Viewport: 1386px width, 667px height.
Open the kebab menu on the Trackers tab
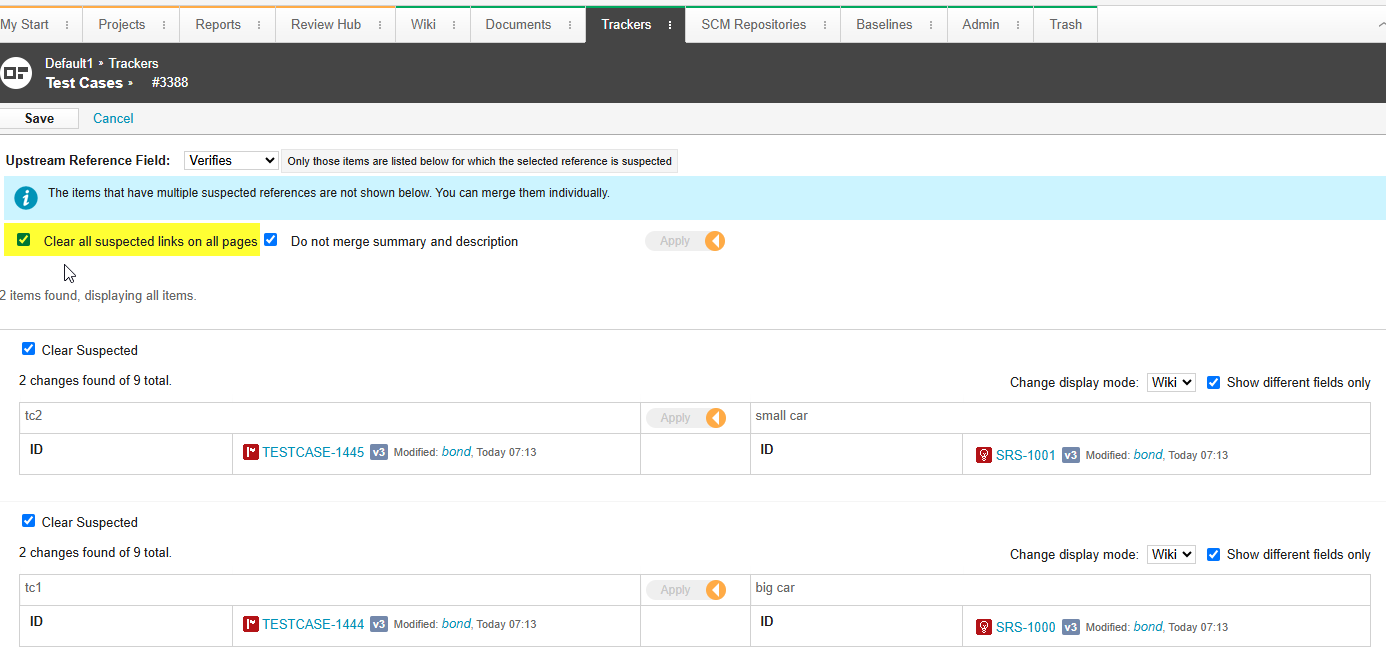pyautogui.click(x=669, y=24)
